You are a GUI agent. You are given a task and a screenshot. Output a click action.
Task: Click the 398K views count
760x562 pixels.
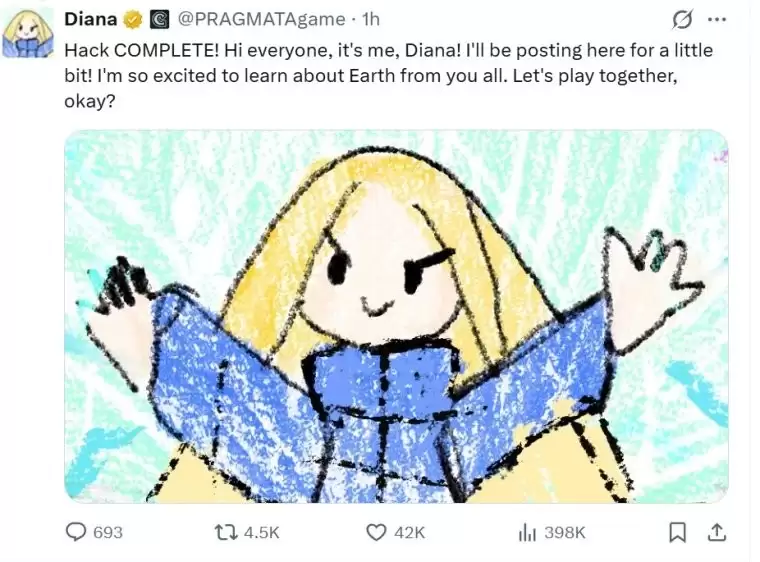click(565, 532)
